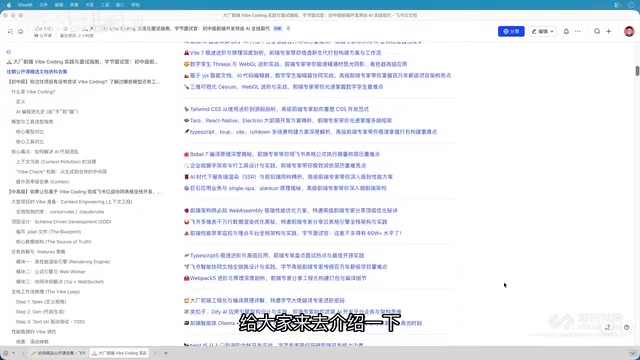Image resolution: width=640 pixels, height=360 pixels.
Task: Select outline item 大型项目的 Vibe 准备: Context Engineering
Action: pos(72,202)
